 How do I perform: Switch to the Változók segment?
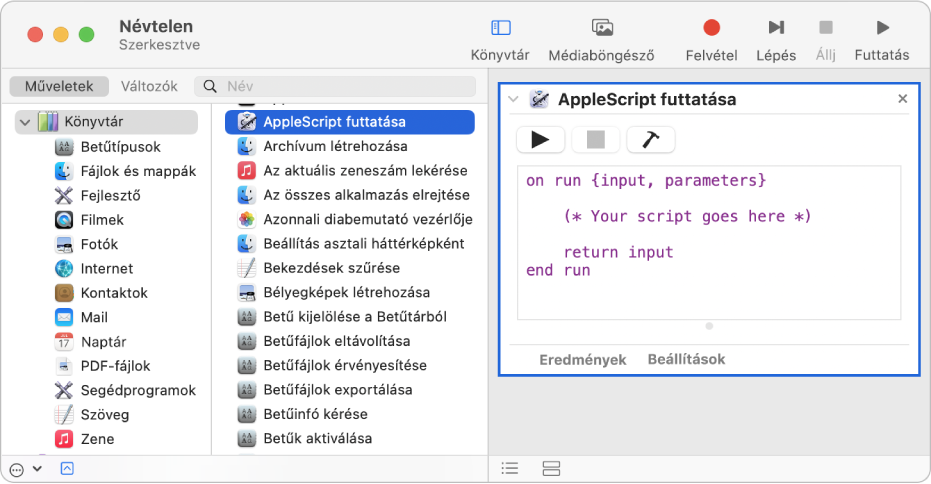coord(149,87)
